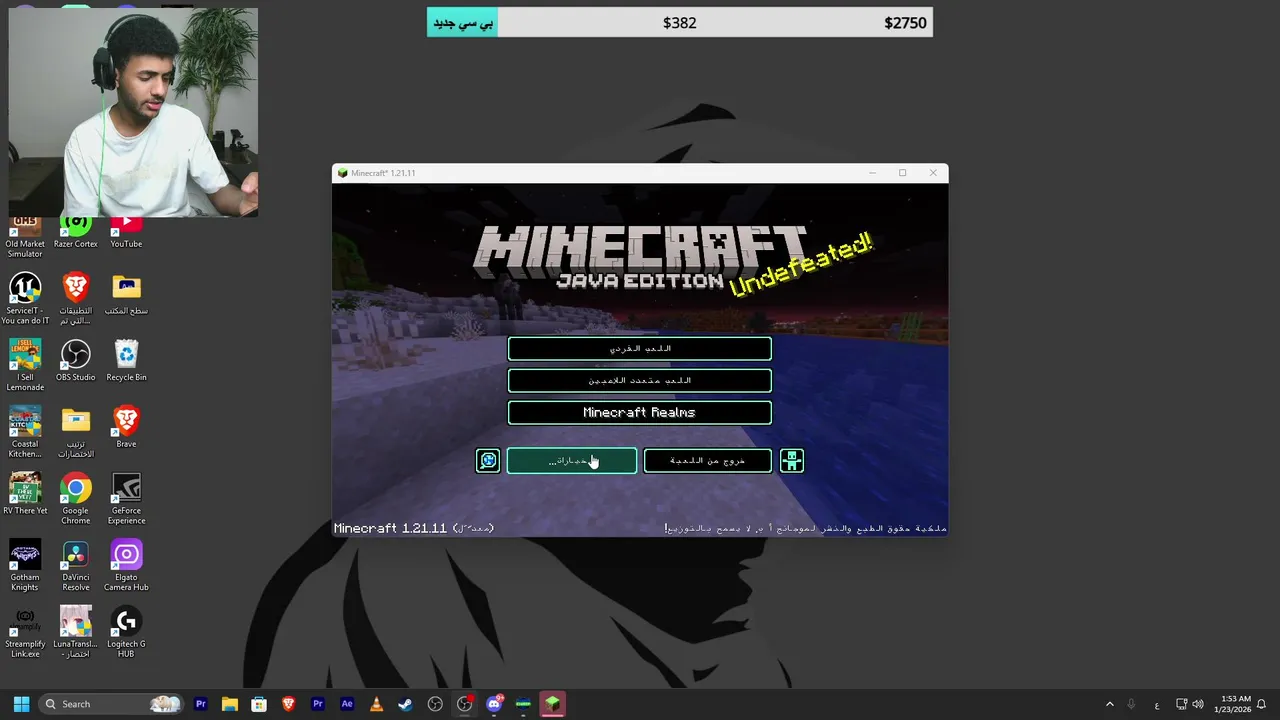Click the Multiplayer button in Minecraft menu
The width and height of the screenshot is (1280, 720).
pos(639,380)
